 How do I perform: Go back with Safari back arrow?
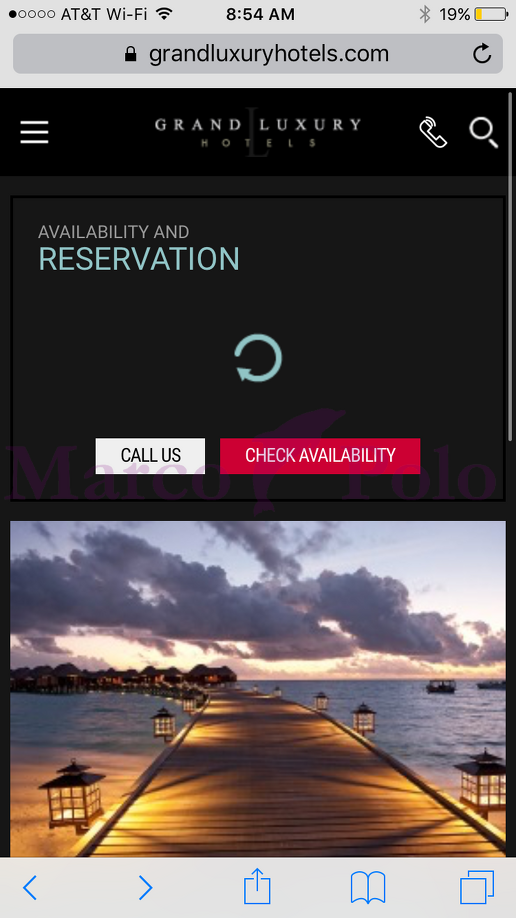[x=30, y=888]
